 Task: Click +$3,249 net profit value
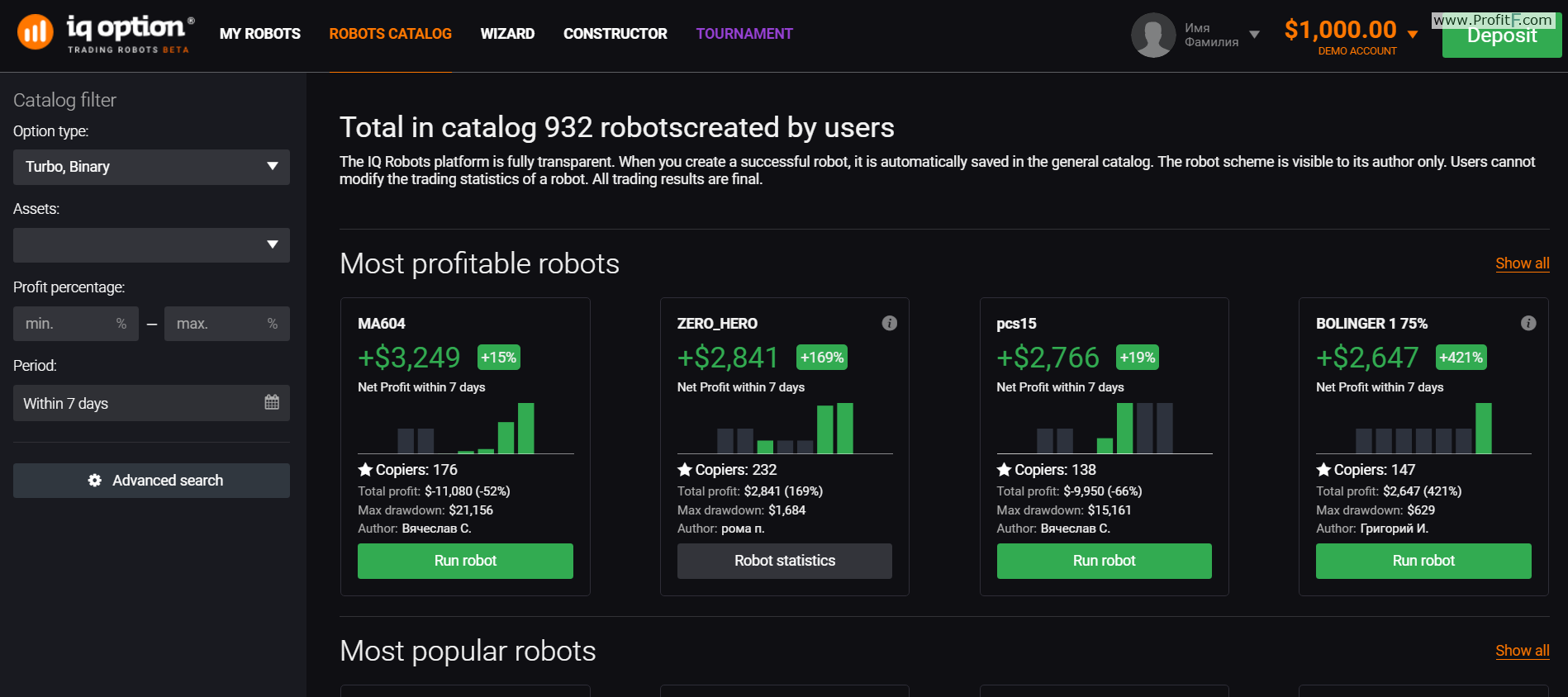tap(409, 358)
